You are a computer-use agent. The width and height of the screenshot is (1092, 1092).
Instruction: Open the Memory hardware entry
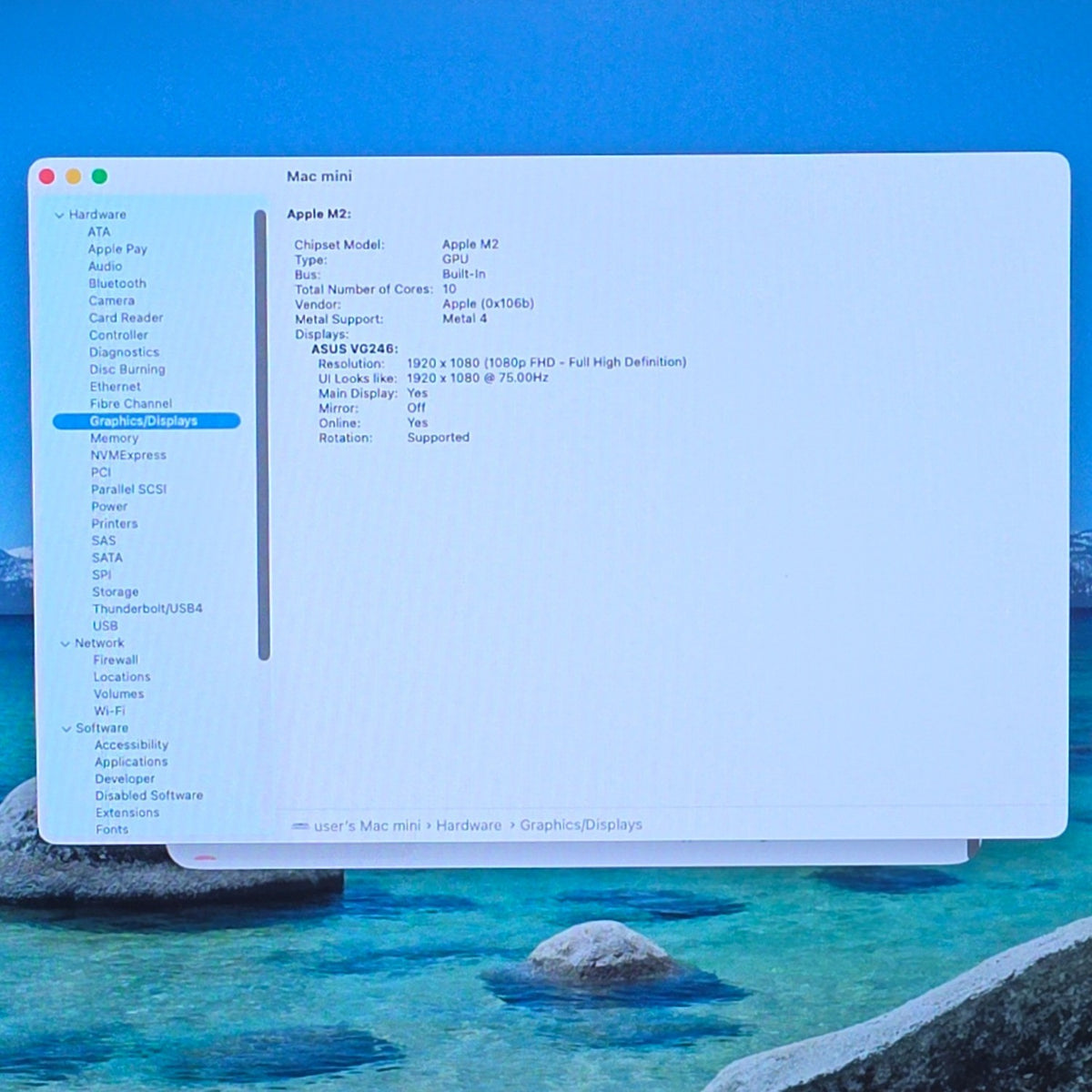[114, 438]
